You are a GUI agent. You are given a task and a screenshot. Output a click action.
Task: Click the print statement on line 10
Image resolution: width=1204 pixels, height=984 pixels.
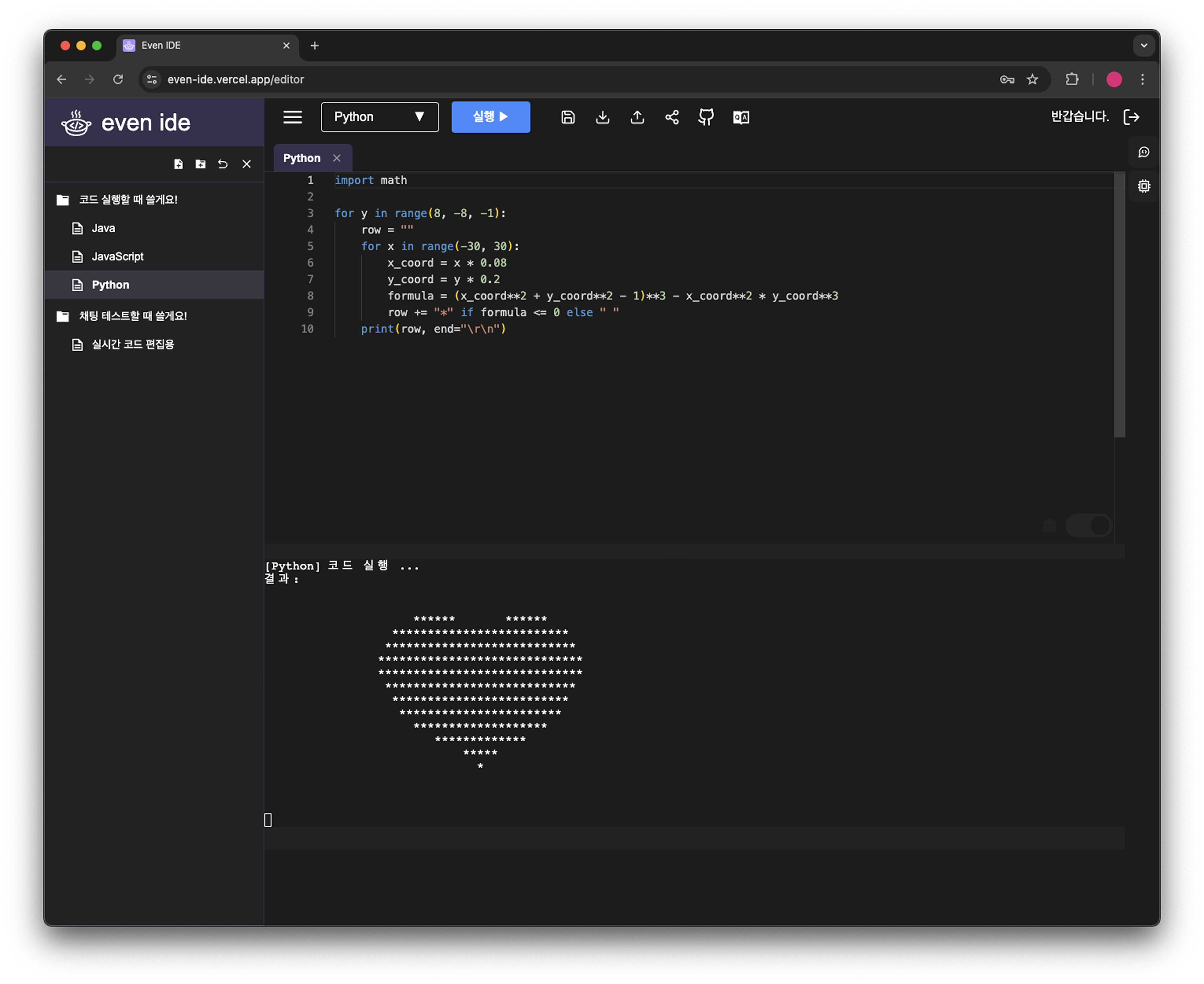tap(433, 329)
